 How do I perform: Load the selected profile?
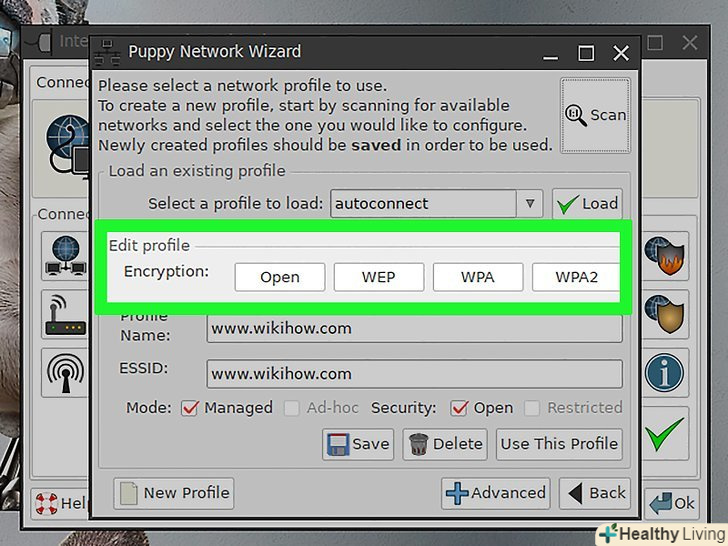(x=587, y=203)
